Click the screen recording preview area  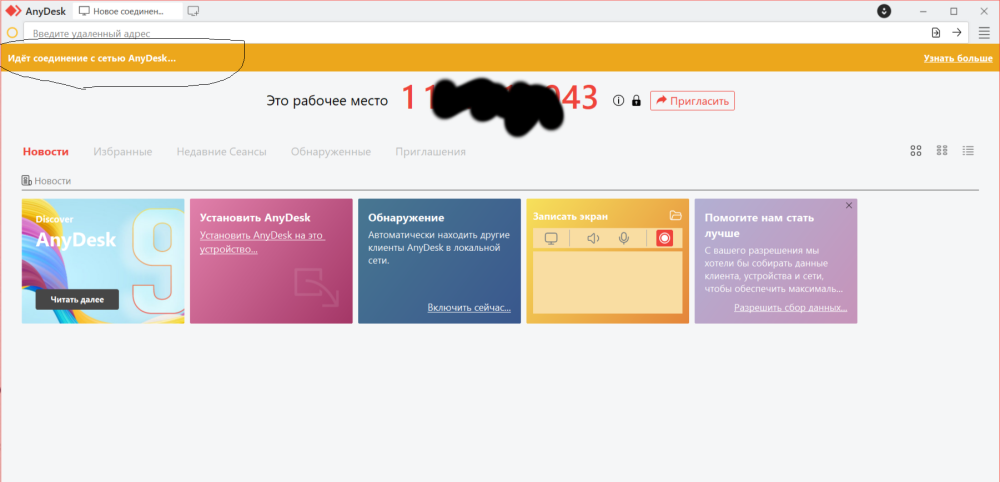(608, 282)
